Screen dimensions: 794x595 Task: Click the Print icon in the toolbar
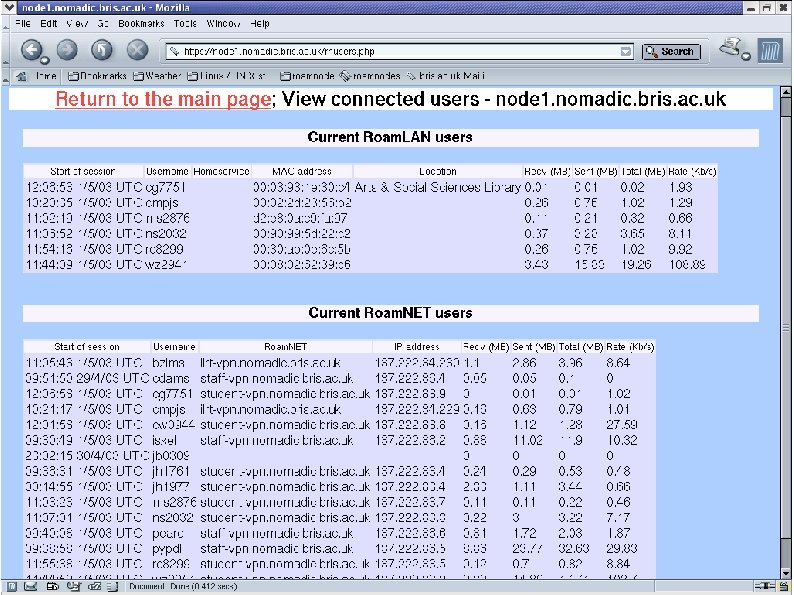tap(730, 48)
